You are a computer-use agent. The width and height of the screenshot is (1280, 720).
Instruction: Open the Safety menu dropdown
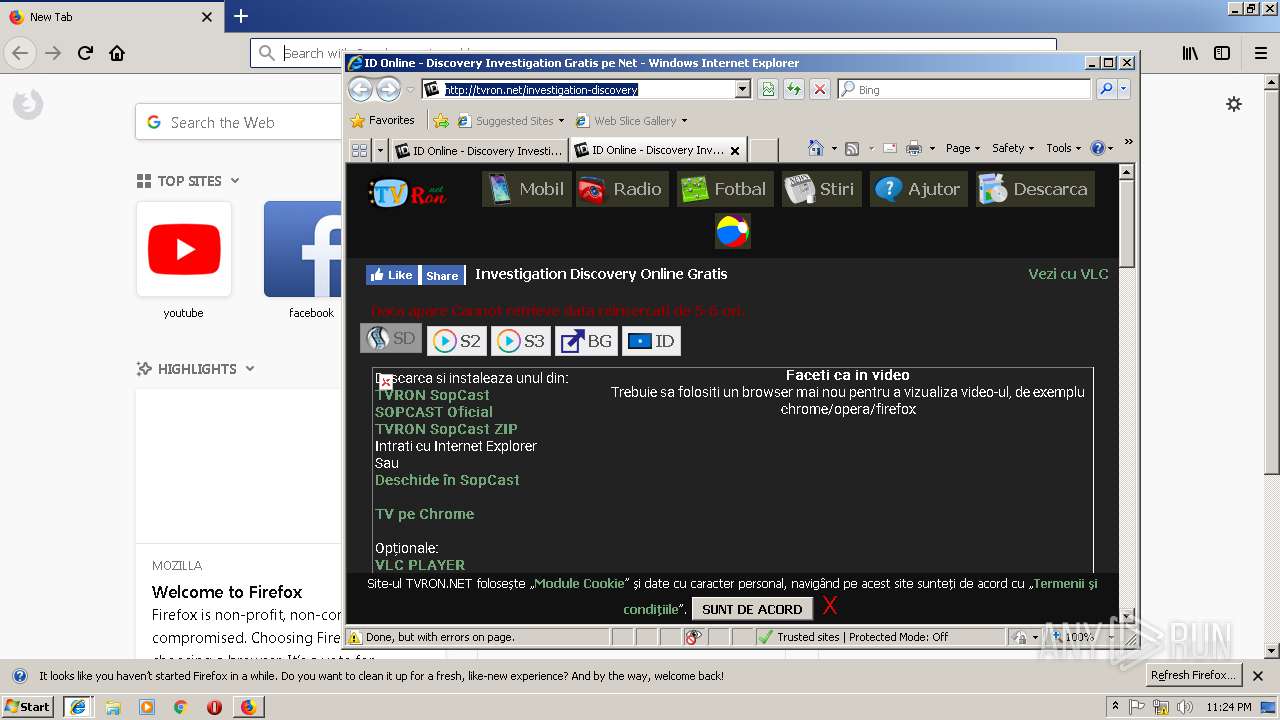tap(1013, 148)
